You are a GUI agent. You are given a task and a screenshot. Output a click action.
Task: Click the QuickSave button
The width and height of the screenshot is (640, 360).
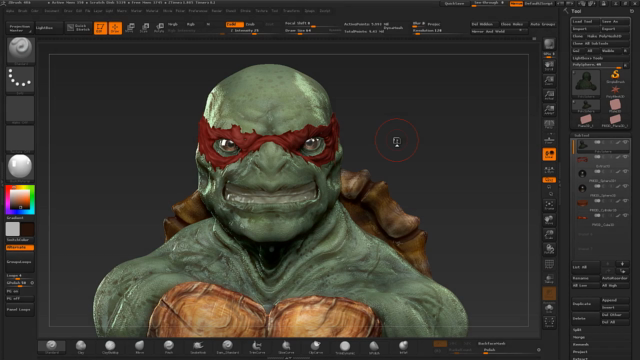pyautogui.click(x=454, y=4)
